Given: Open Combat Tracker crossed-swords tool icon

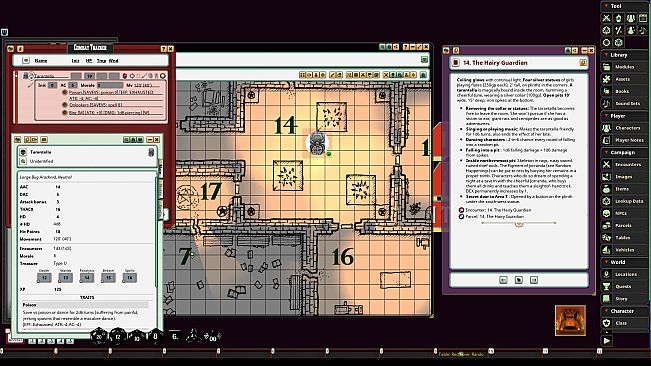Looking at the screenshot, I should (x=607, y=18).
